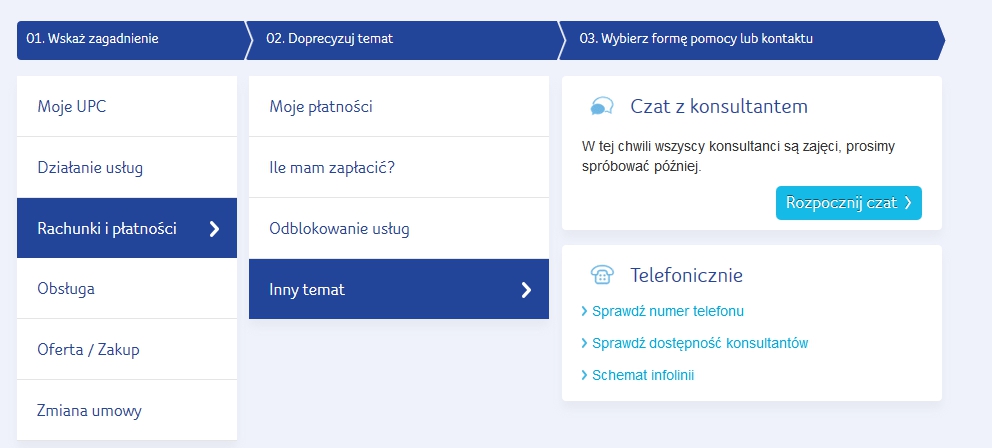Viewport: 992px width, 448px height.
Task: Open Schemat infolinii link
Action: [642, 375]
